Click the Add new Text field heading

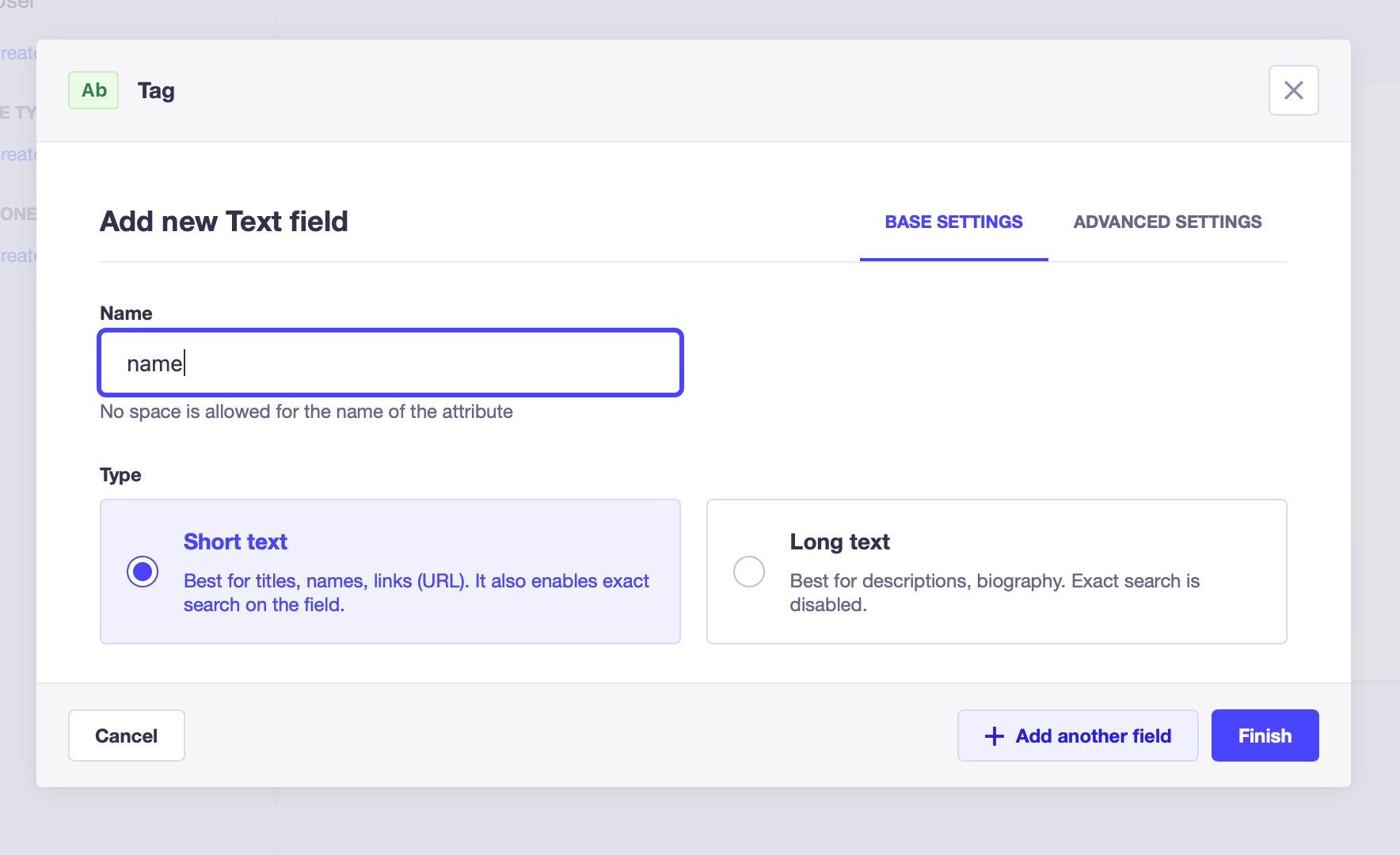224,222
